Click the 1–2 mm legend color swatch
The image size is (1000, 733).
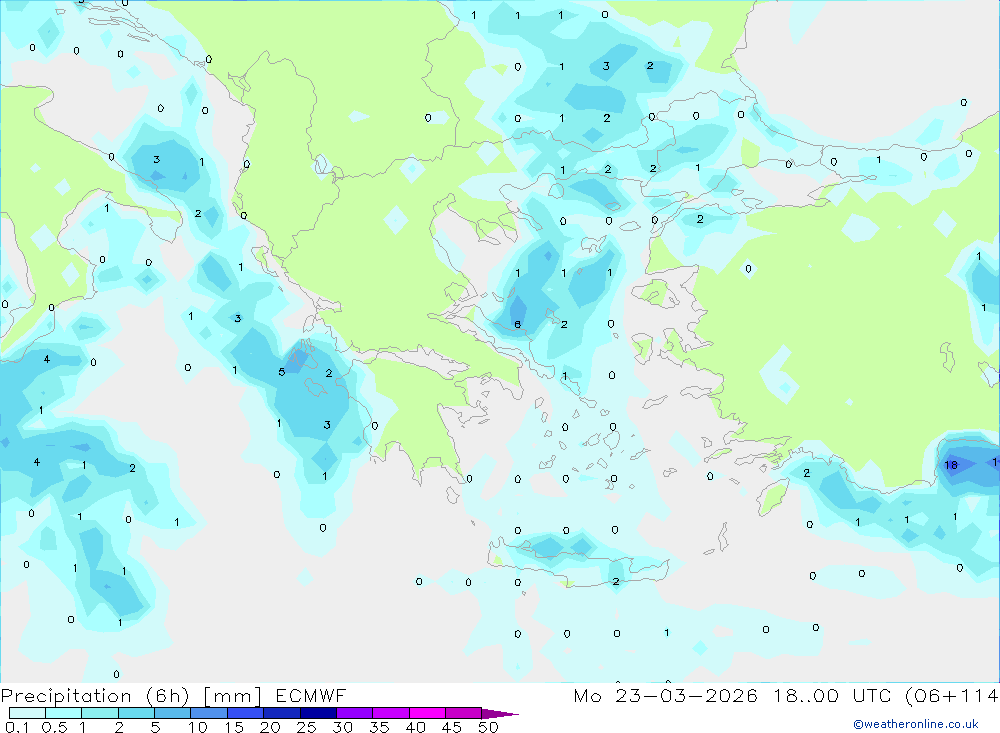(x=99, y=713)
